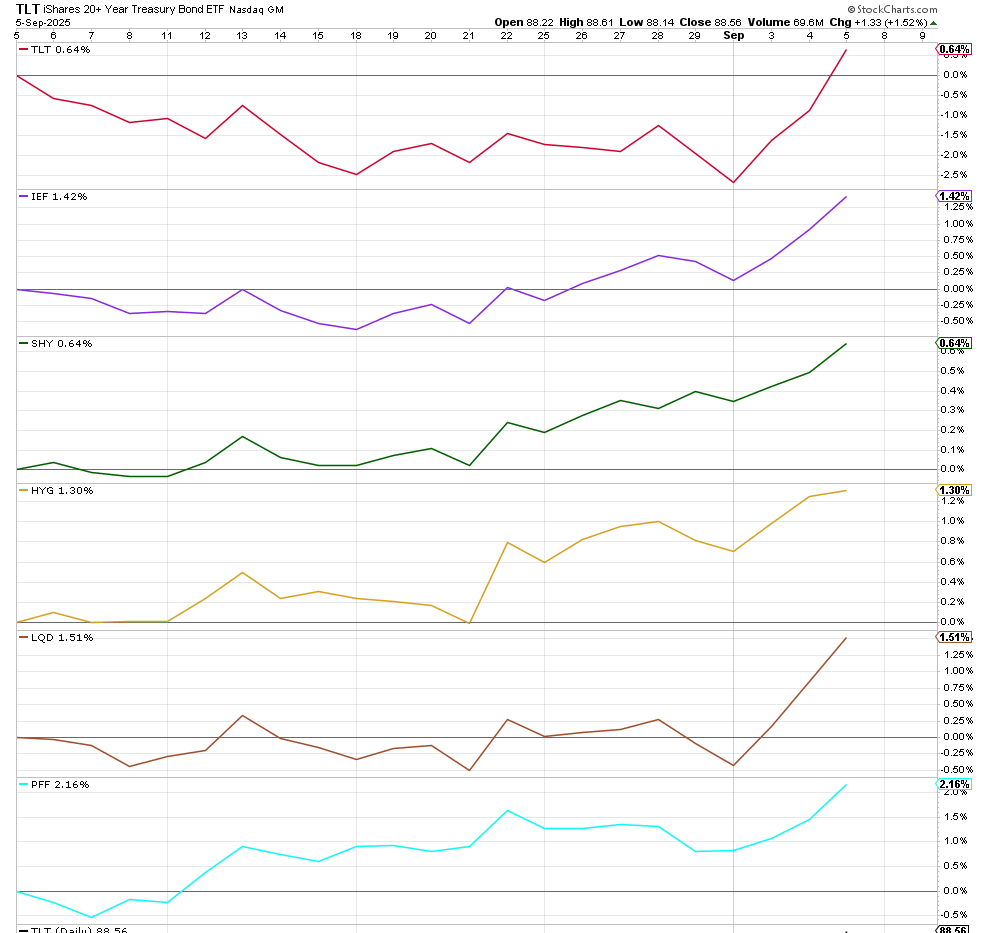Click the red TLT legend color marker
Screen dimensions: 990x933
coord(24,49)
